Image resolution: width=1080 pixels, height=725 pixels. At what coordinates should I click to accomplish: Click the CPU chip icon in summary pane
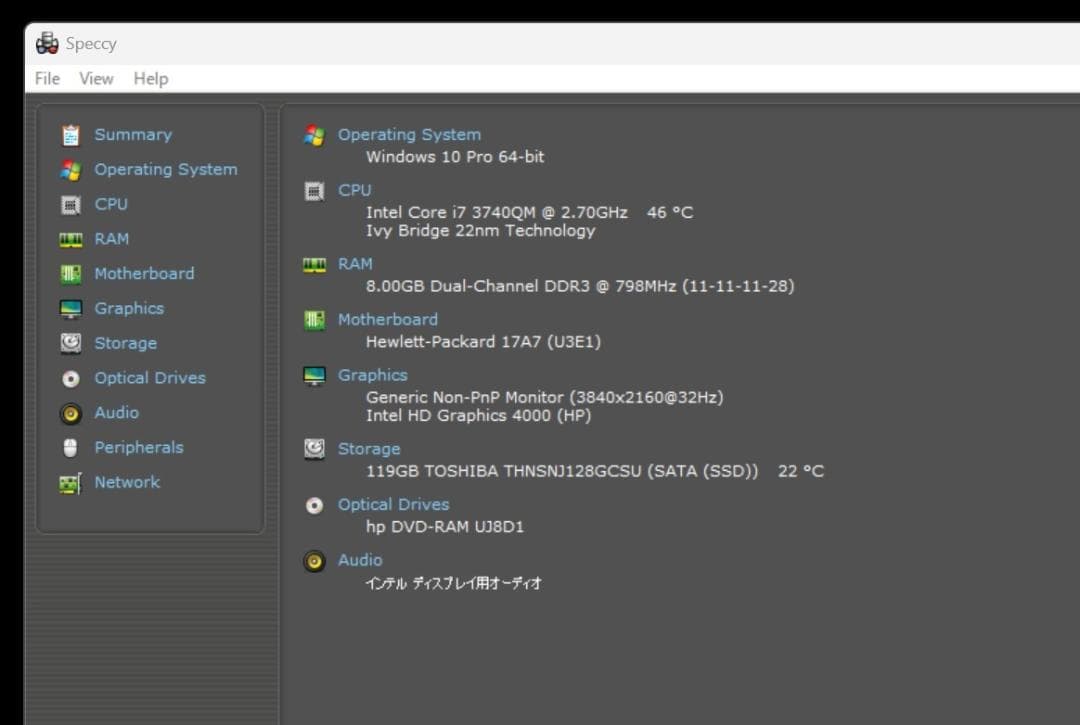coord(314,191)
